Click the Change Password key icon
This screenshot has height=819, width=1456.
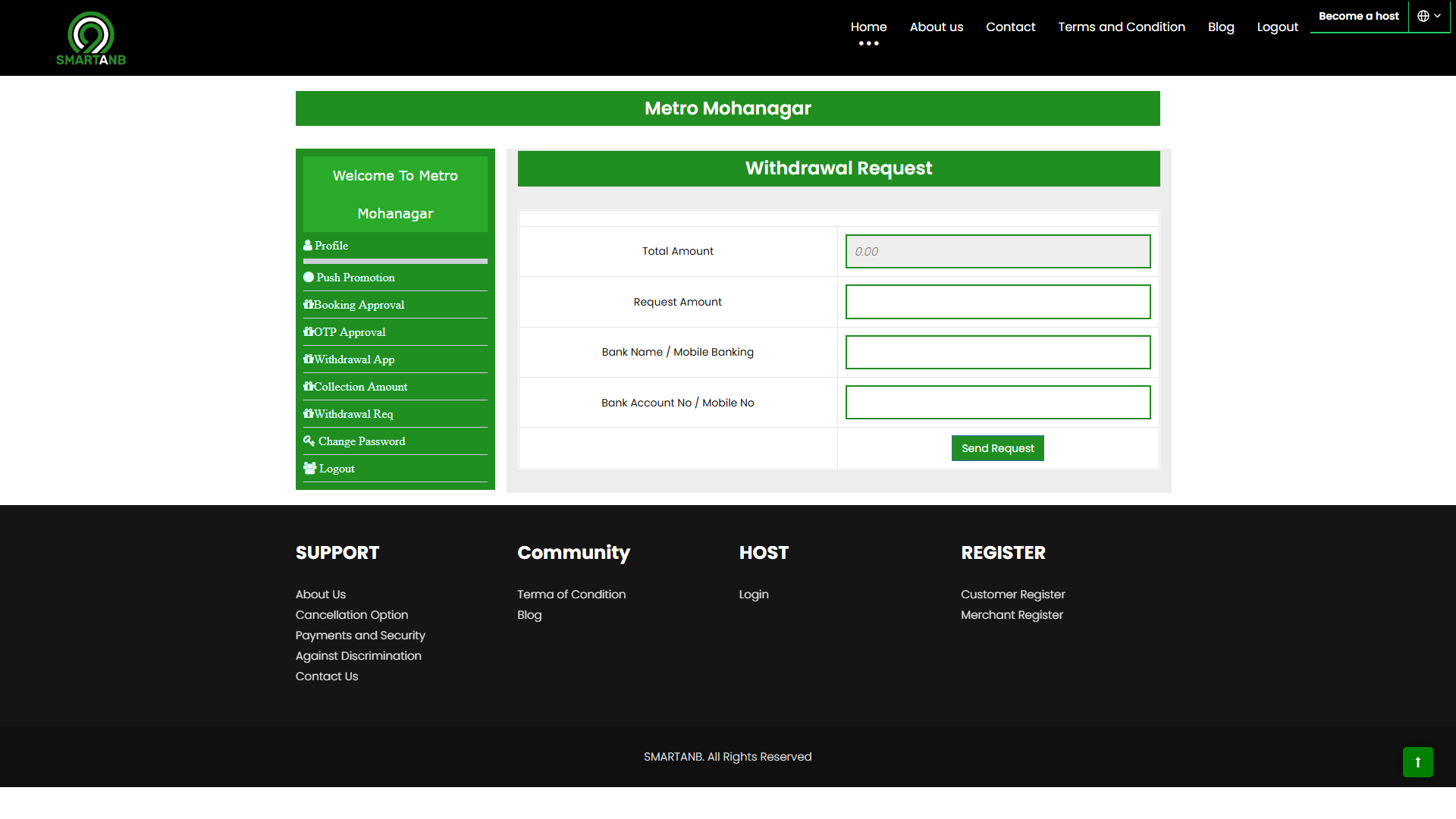[x=309, y=441]
